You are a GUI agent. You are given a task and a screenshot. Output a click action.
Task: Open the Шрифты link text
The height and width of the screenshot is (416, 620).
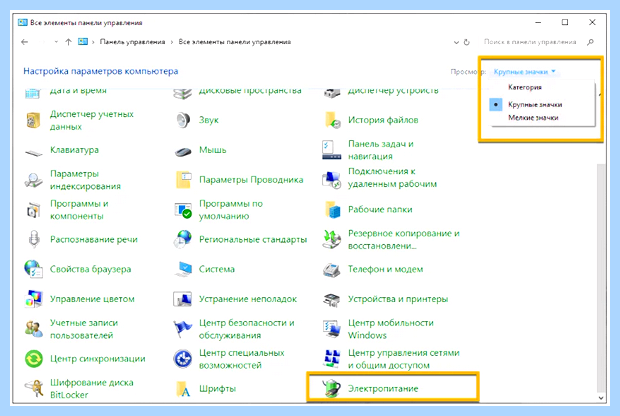click(x=217, y=389)
